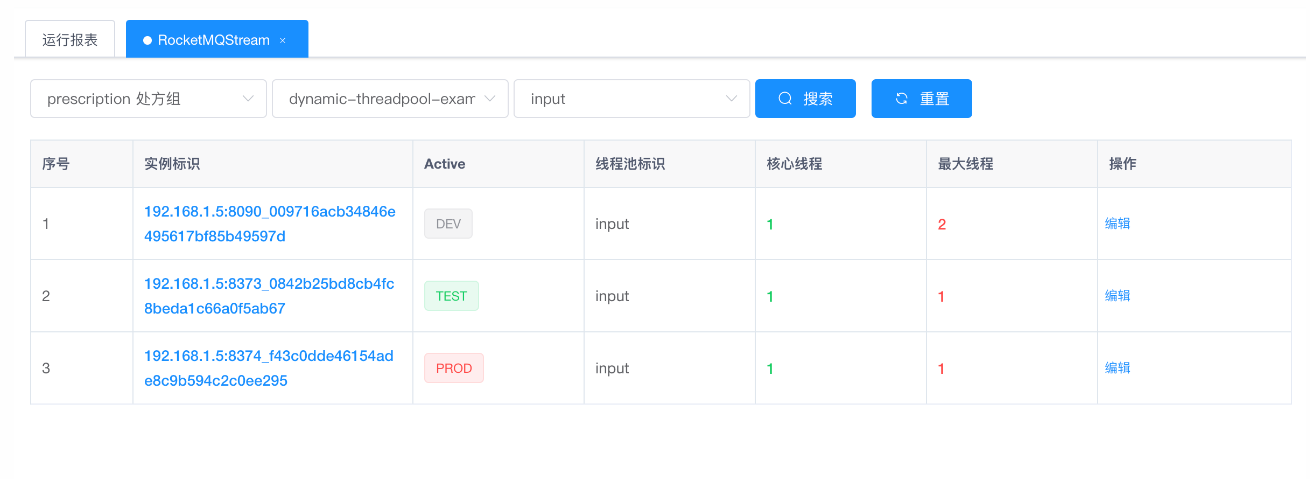Switch to the 运行报表 tab
Image resolution: width=1310 pixels, height=479 pixels.
pyautogui.click(x=70, y=40)
